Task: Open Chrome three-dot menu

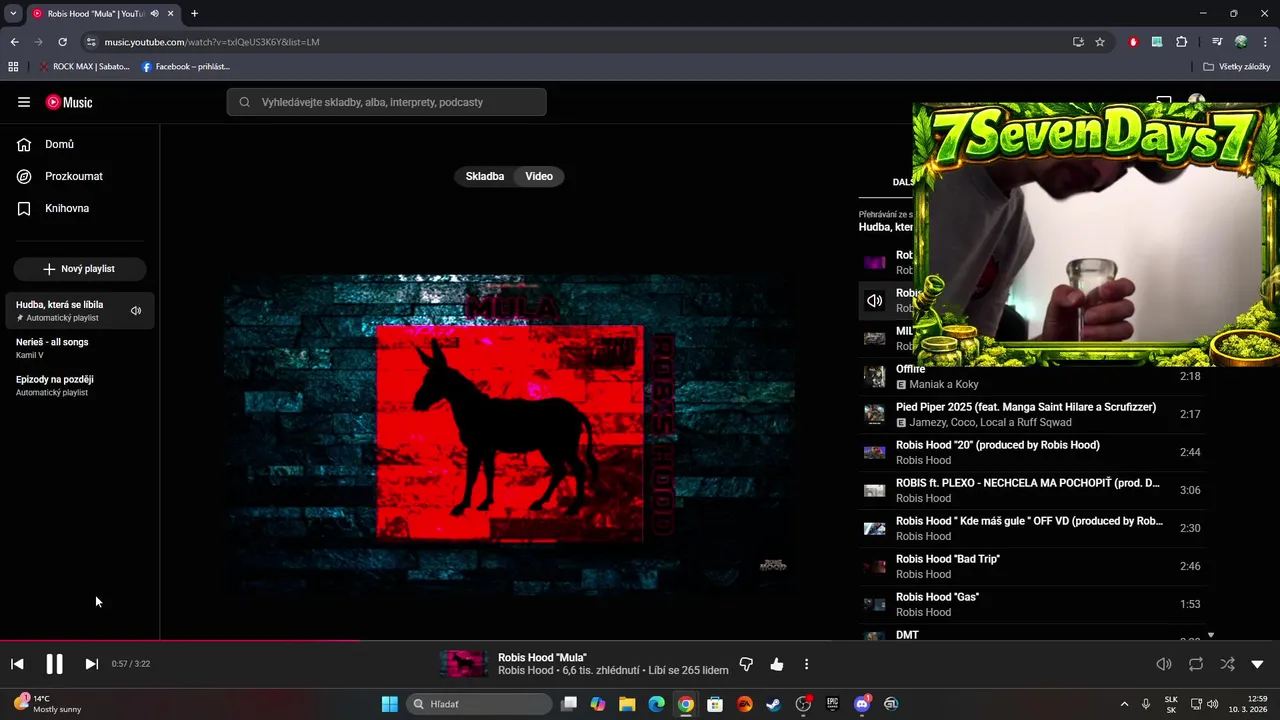Action: tap(1265, 42)
